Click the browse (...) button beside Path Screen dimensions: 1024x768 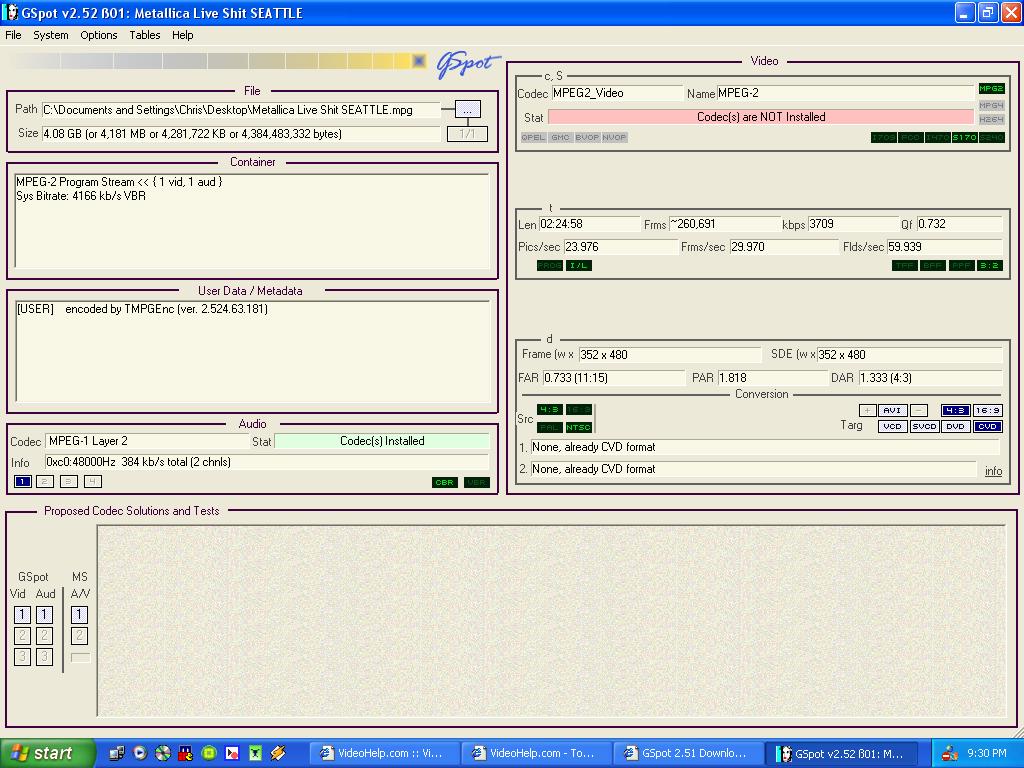pyautogui.click(x=468, y=110)
